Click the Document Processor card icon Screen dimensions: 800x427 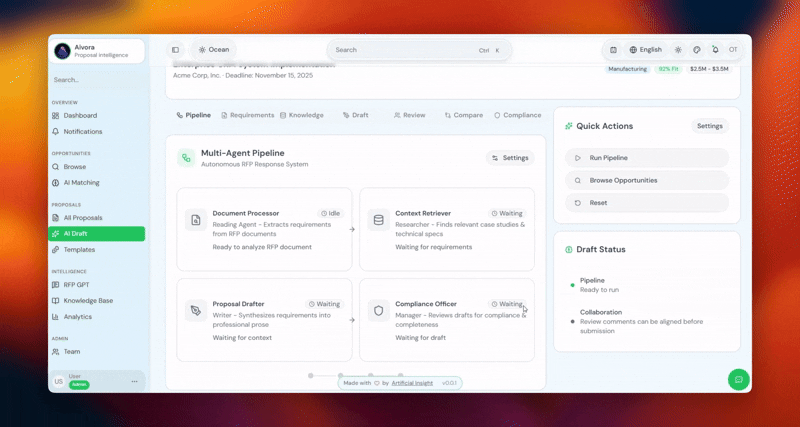196,220
